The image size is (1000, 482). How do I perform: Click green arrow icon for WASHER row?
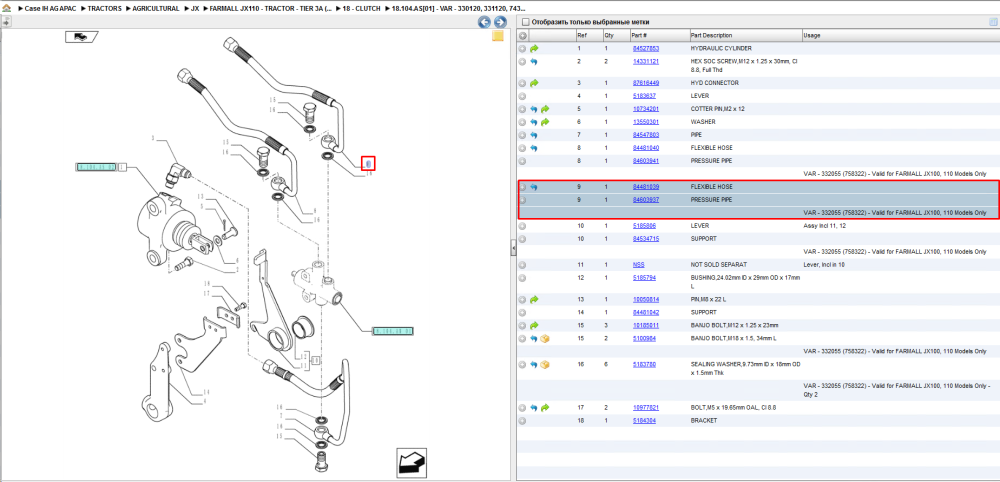click(x=545, y=122)
